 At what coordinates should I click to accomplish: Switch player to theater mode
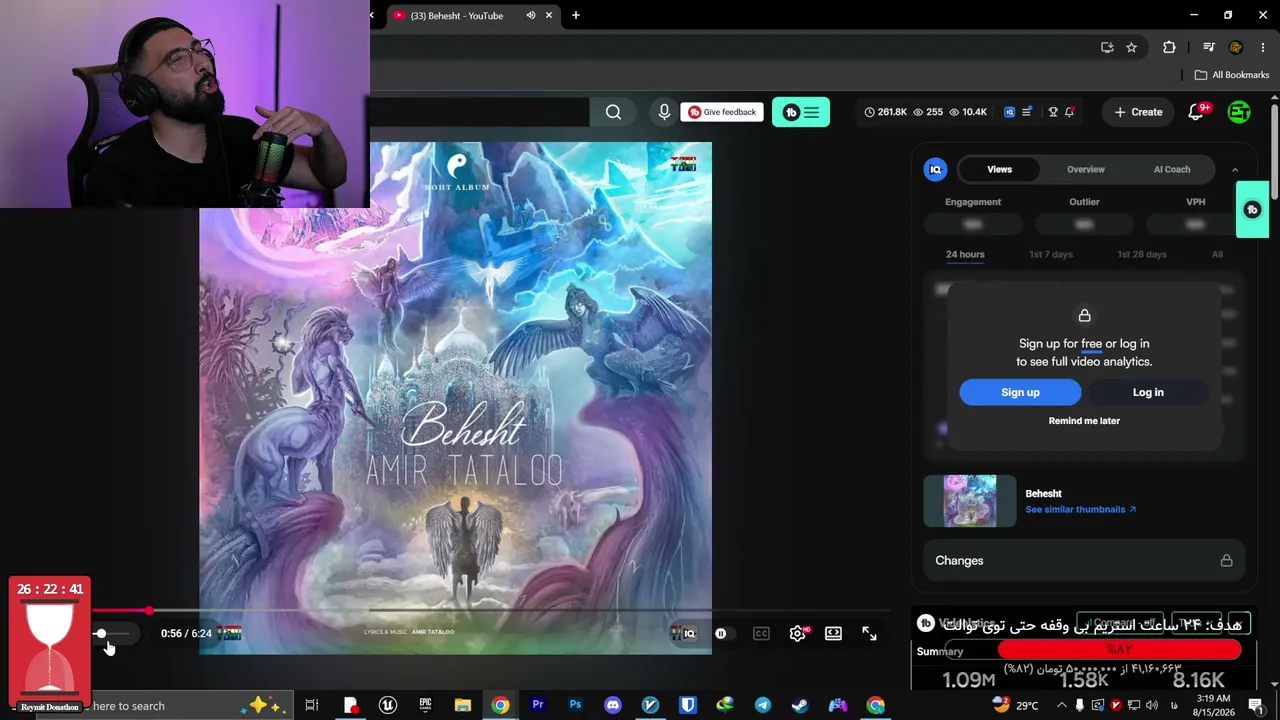tap(833, 633)
